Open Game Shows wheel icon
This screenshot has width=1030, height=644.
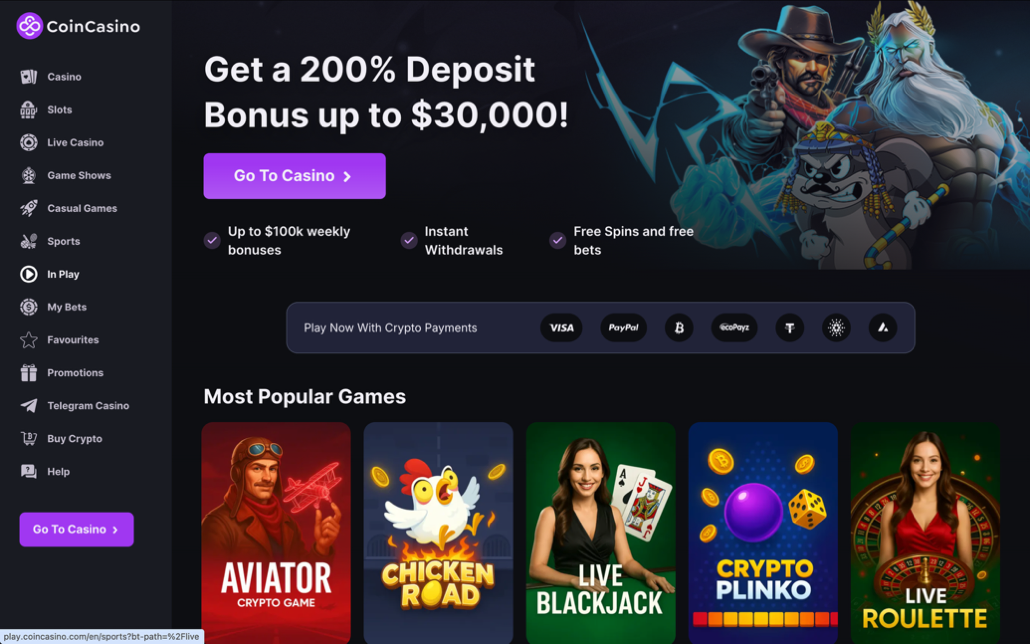tap(28, 175)
